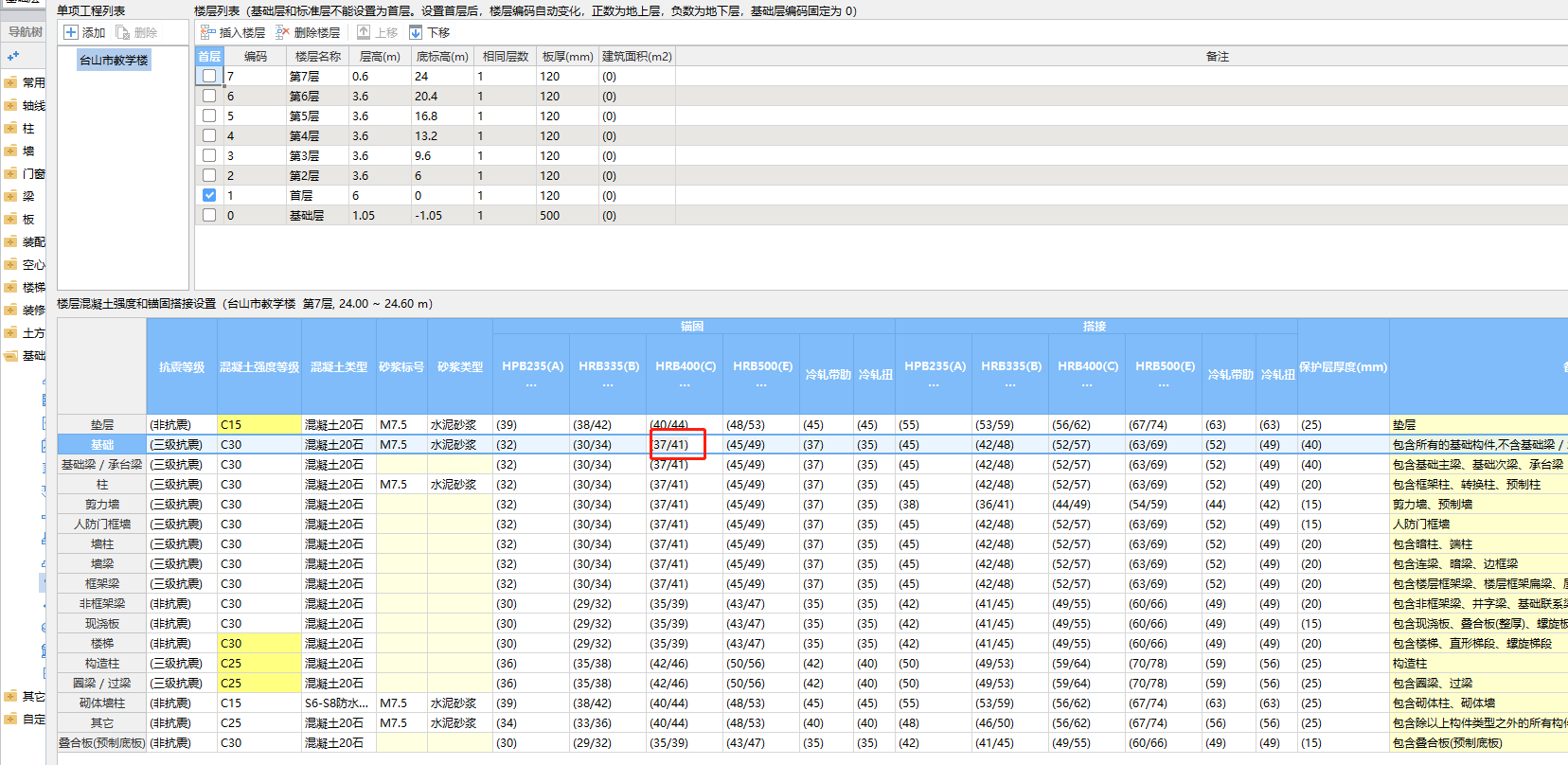This screenshot has width=1568, height=765.
Task: Click the 添加 plus icon in project list
Action: pos(70,32)
